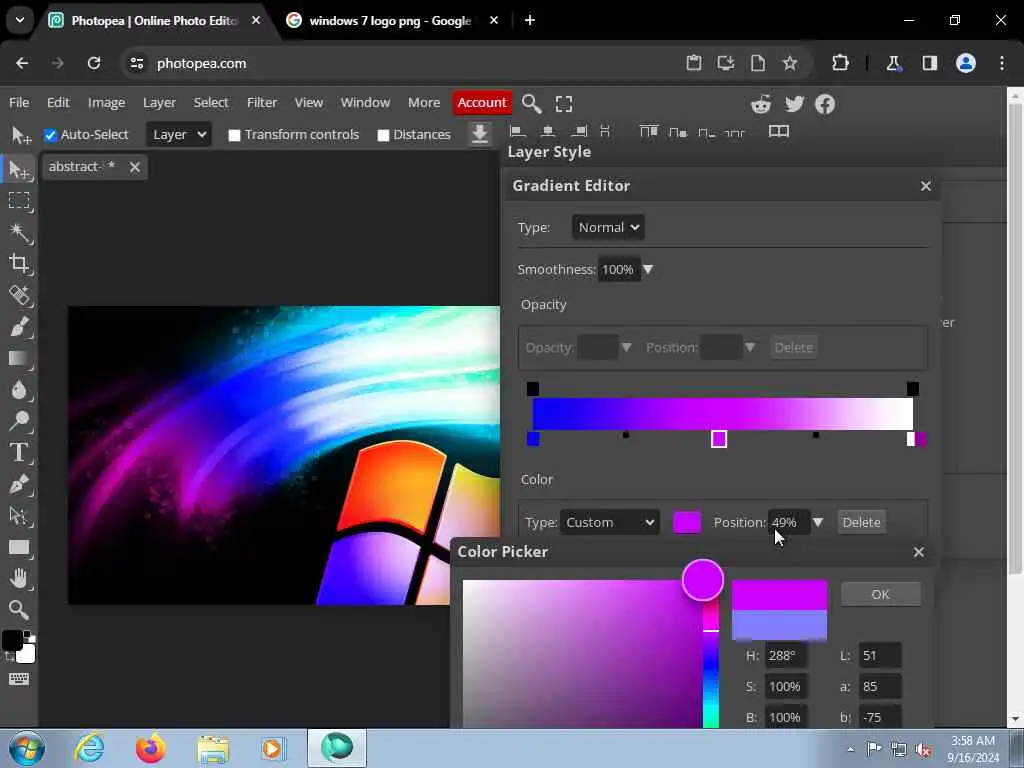Select the Blur drop tool
Image resolution: width=1024 pixels, height=768 pixels.
point(19,390)
